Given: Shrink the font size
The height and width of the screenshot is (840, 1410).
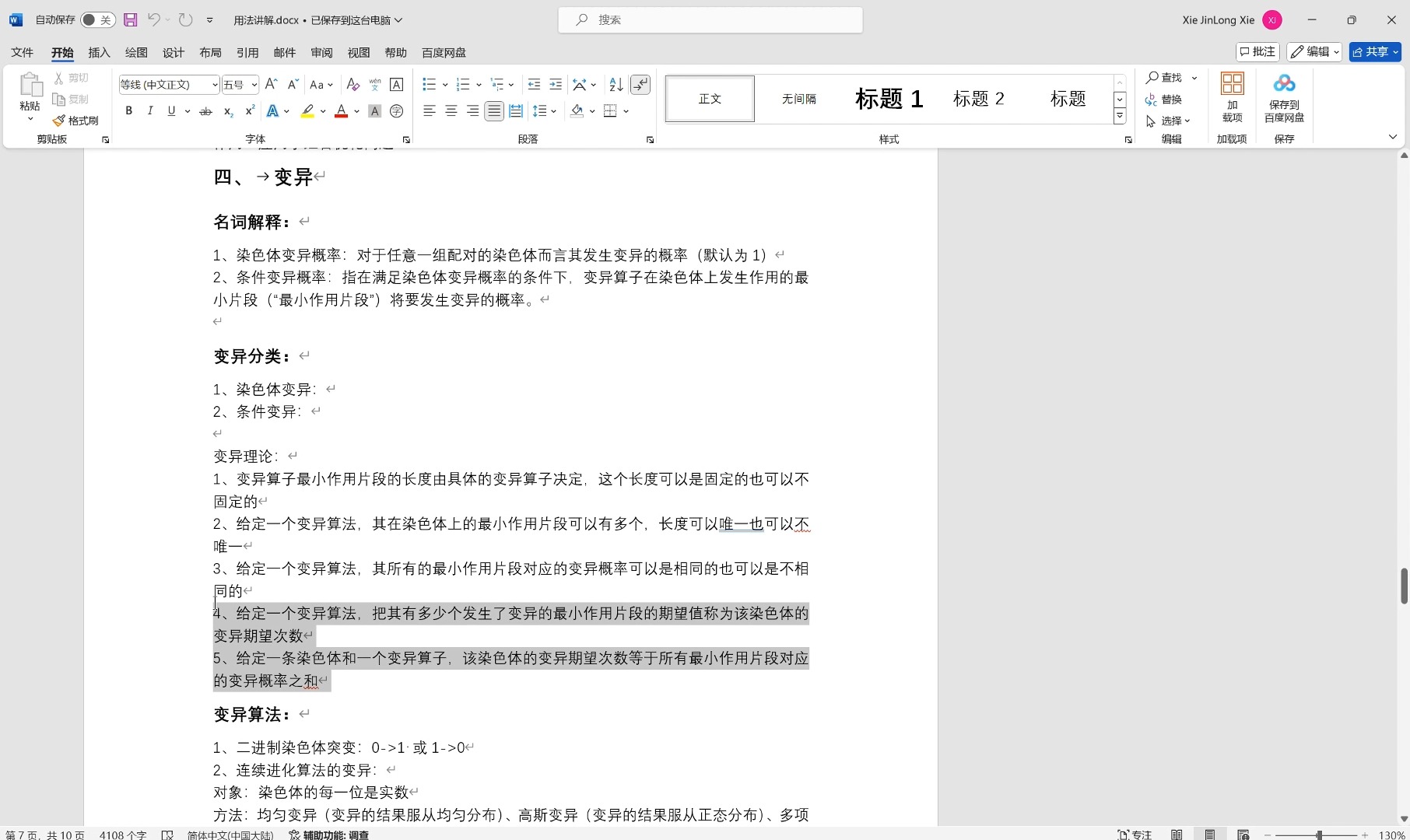Looking at the screenshot, I should coord(293,84).
